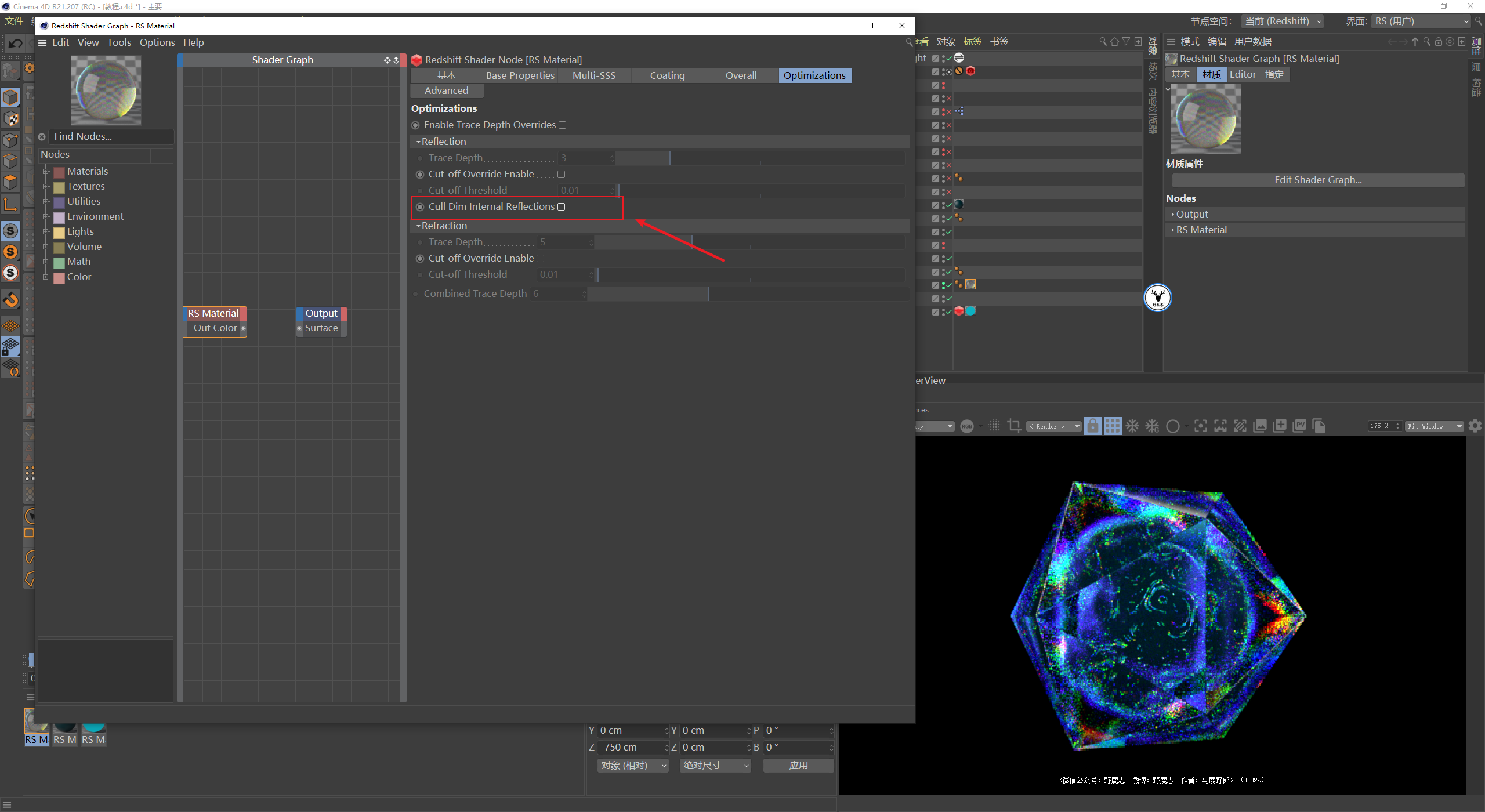Screen dimensions: 1485x812
Task: Tick Refraction Cut-off Override Enable checkbox
Action: [540, 259]
